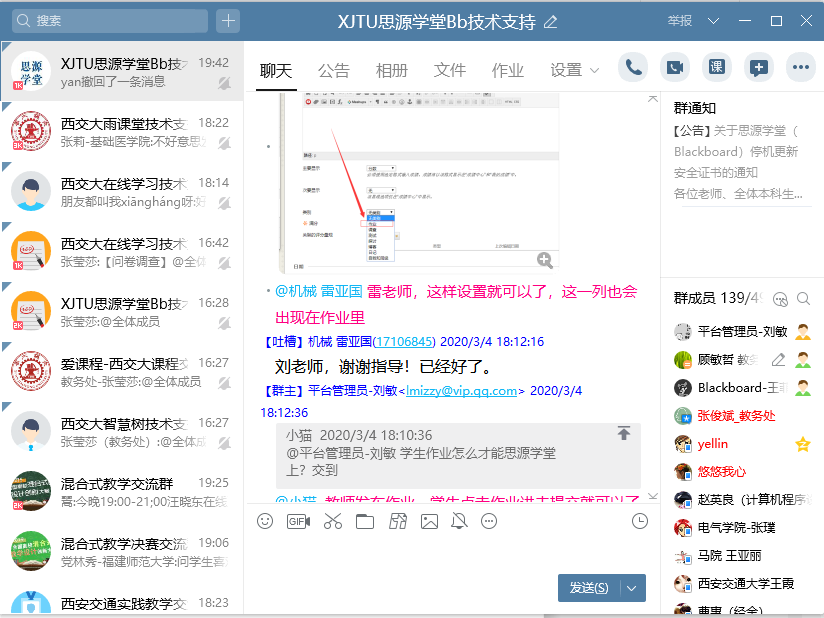Open message history clock icon
The height and width of the screenshot is (618, 824).
(640, 521)
